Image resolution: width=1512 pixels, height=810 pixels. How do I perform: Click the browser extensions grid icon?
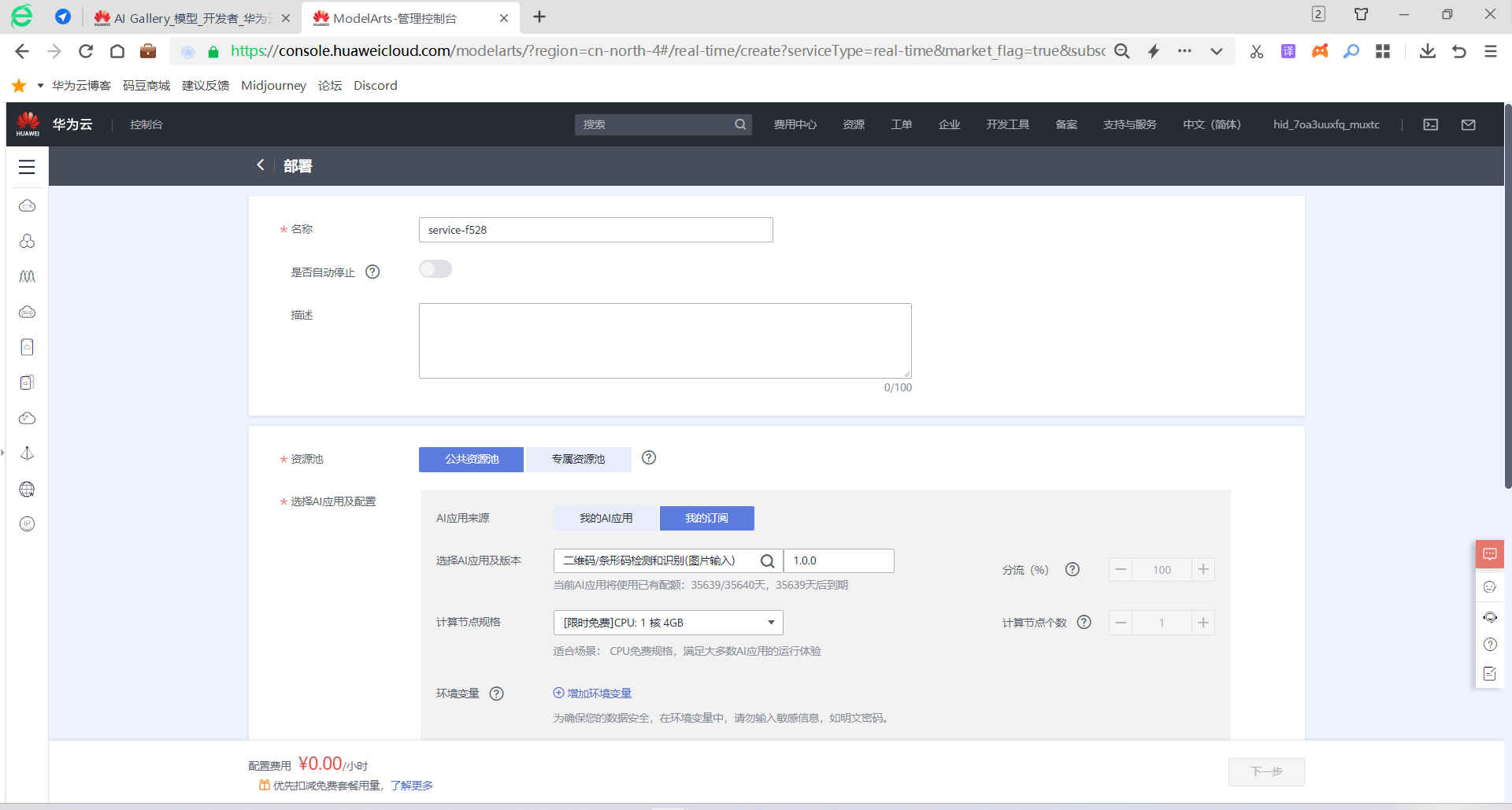coord(1383,51)
